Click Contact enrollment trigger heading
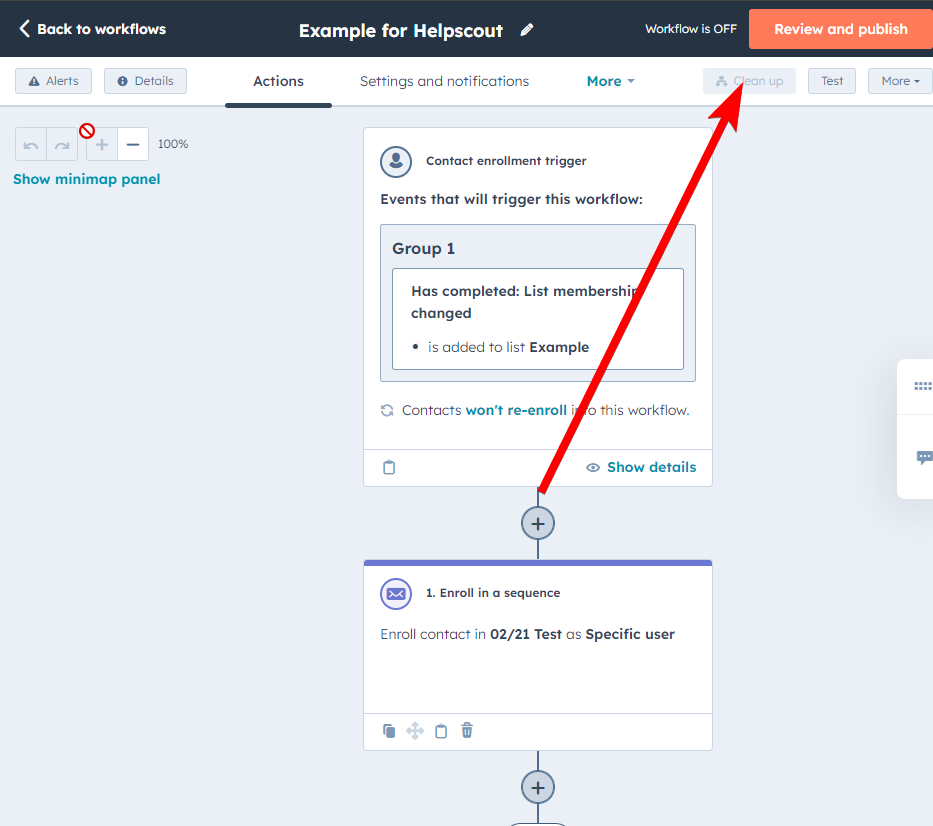Image resolution: width=933 pixels, height=826 pixels. (506, 161)
